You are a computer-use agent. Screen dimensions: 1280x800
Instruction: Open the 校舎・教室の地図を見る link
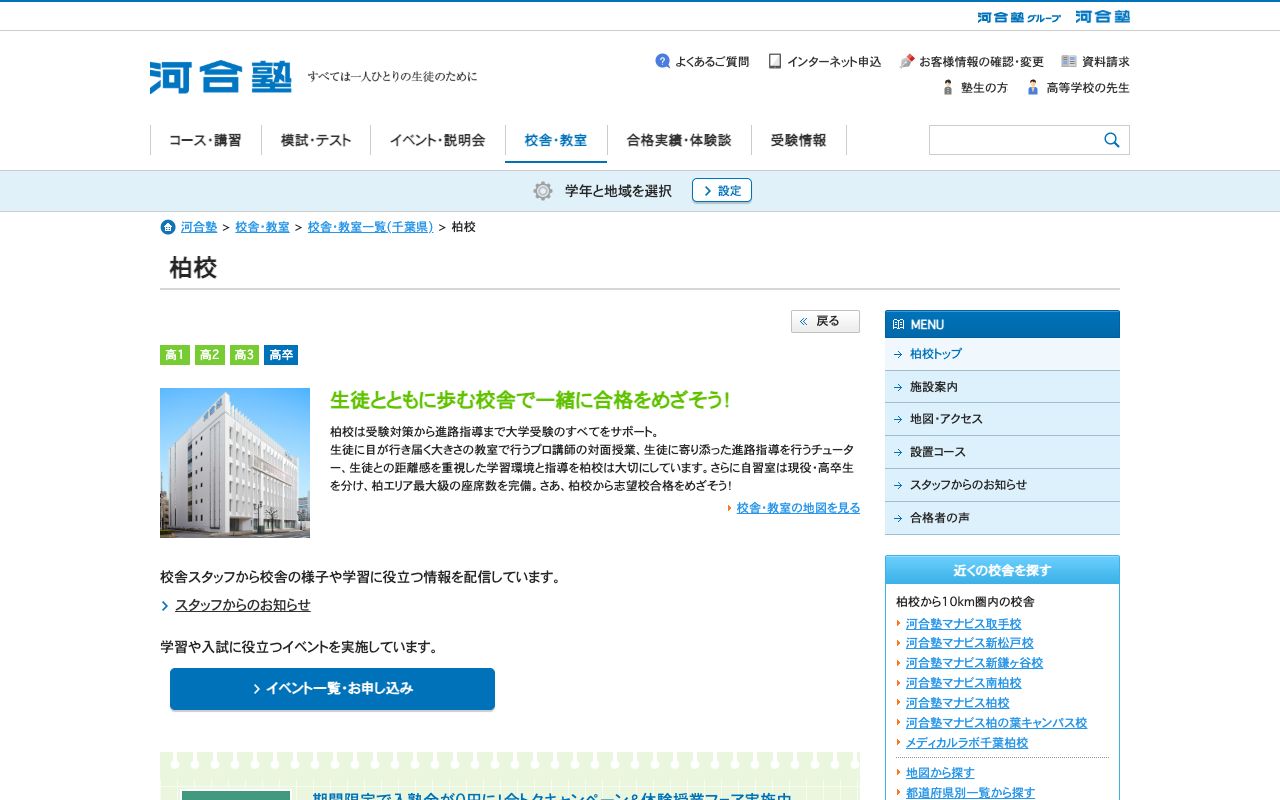(x=798, y=508)
